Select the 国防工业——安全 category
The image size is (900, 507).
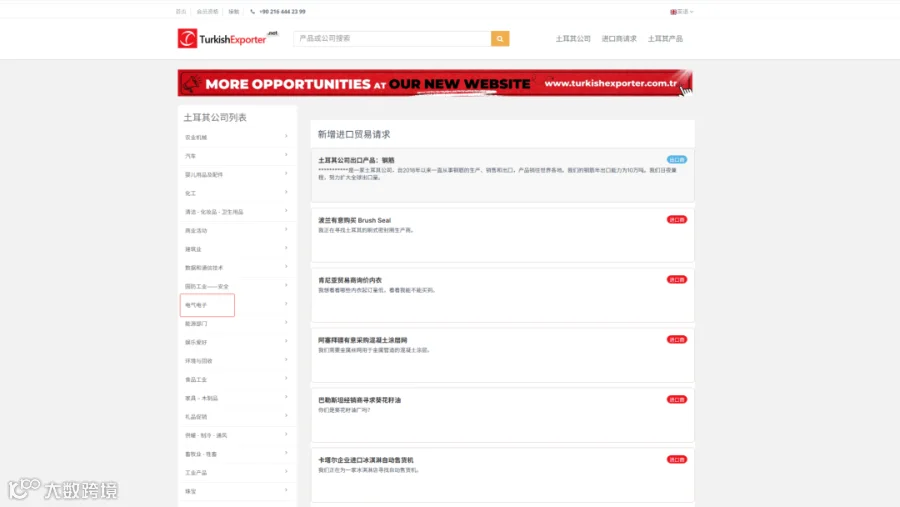(207, 286)
